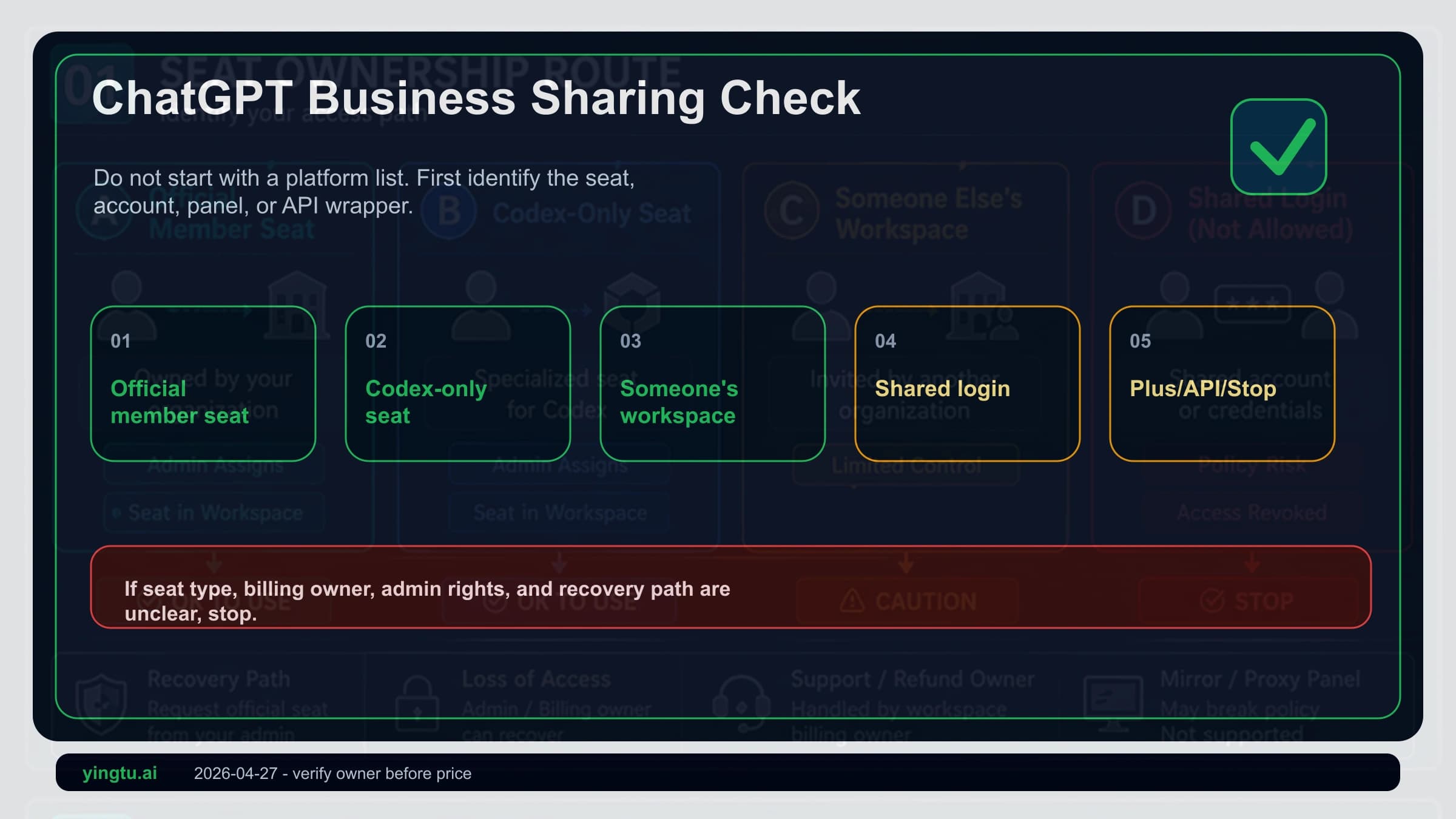Viewport: 1456px width, 819px height.
Task: Click the green checkmark icon
Action: [1278, 147]
